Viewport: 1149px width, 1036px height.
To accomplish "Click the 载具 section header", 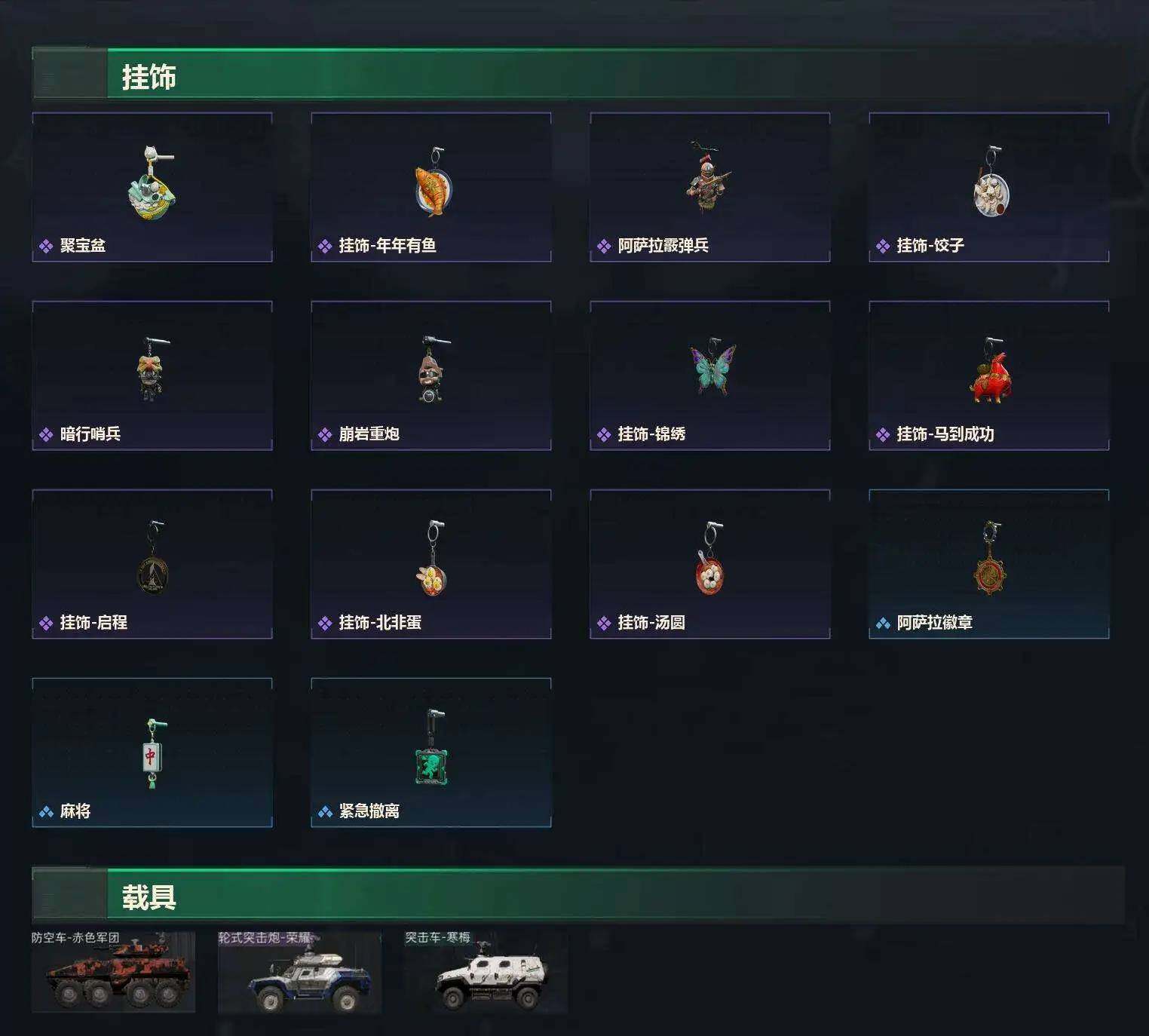I will coord(149,897).
